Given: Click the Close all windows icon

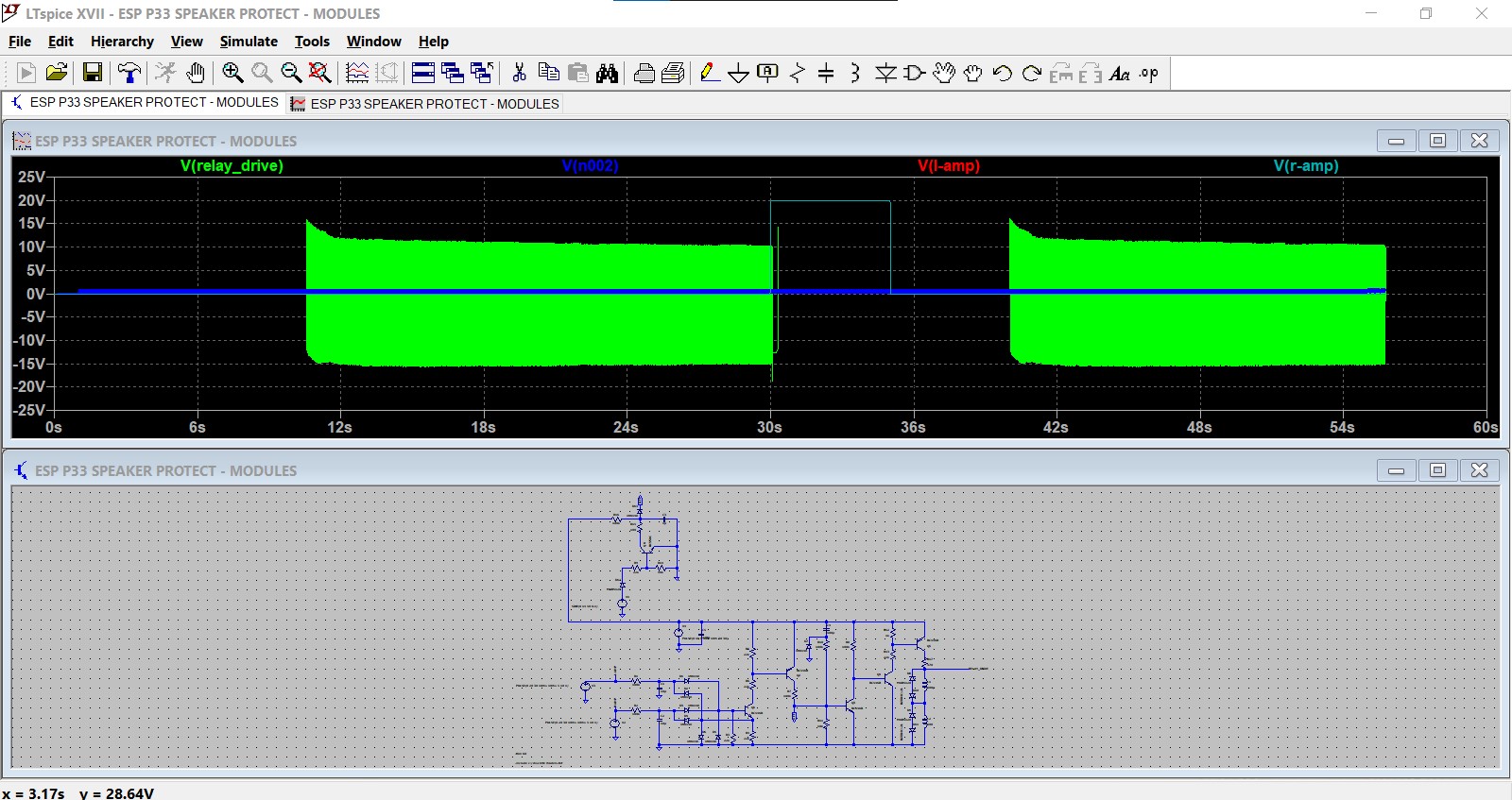Looking at the screenshot, I should coord(482,73).
